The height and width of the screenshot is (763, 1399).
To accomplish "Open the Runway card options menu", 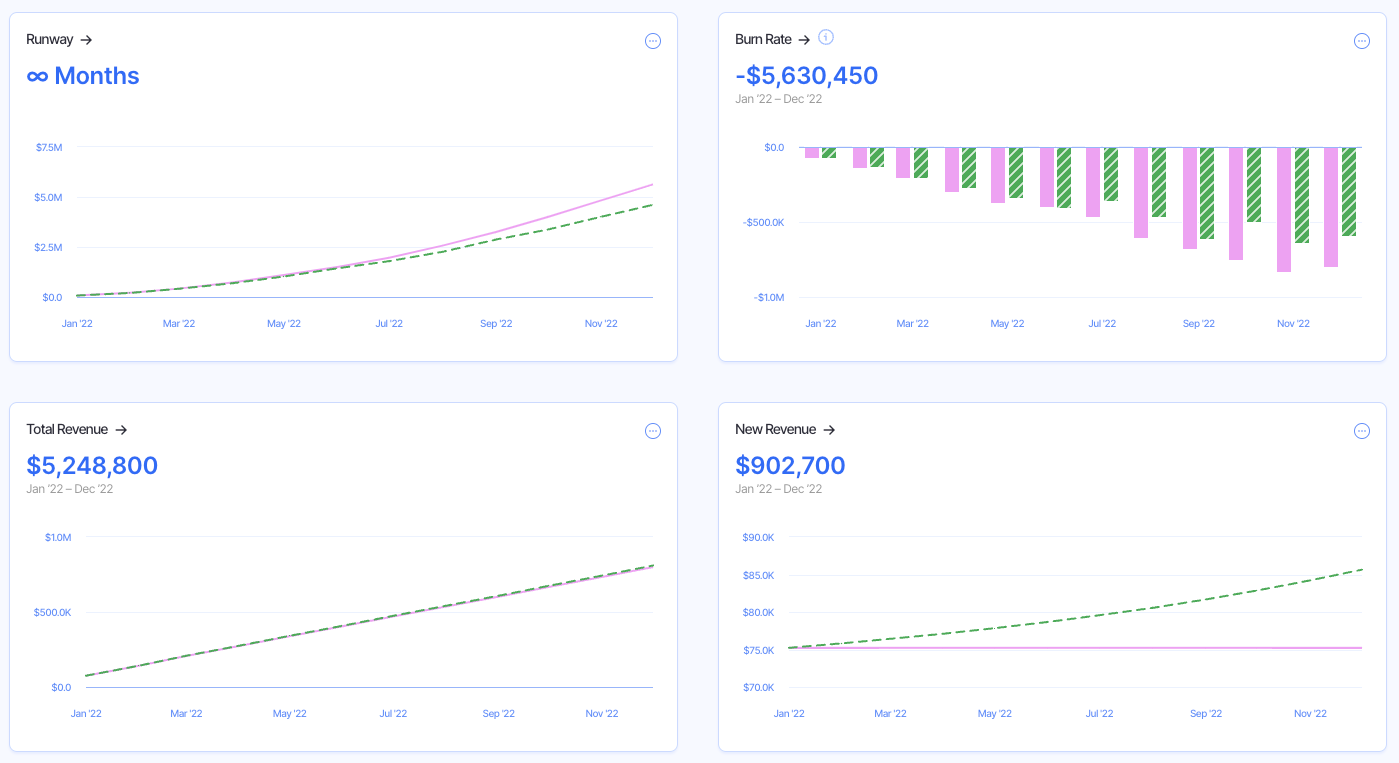I will click(x=653, y=40).
